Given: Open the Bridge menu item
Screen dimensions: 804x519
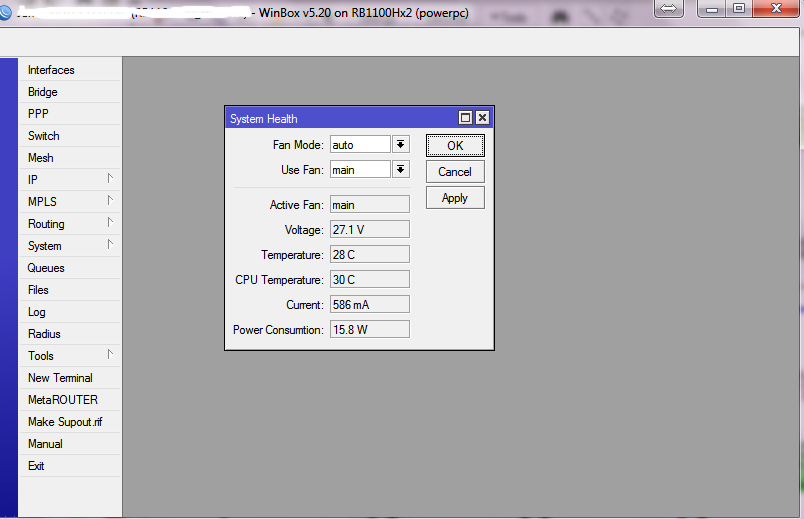Looking at the screenshot, I should pyautogui.click(x=70, y=92).
